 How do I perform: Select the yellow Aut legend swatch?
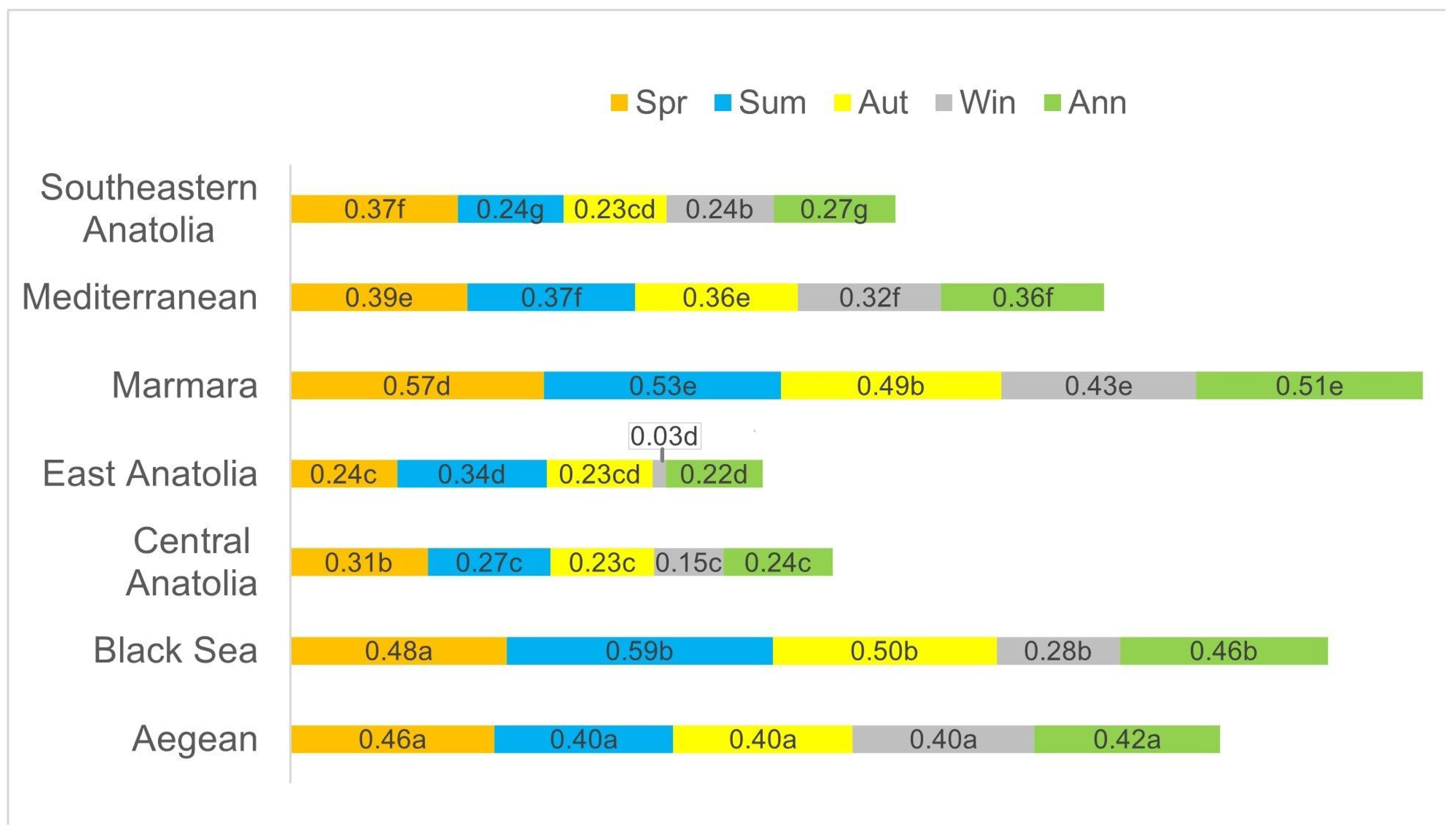pos(842,103)
